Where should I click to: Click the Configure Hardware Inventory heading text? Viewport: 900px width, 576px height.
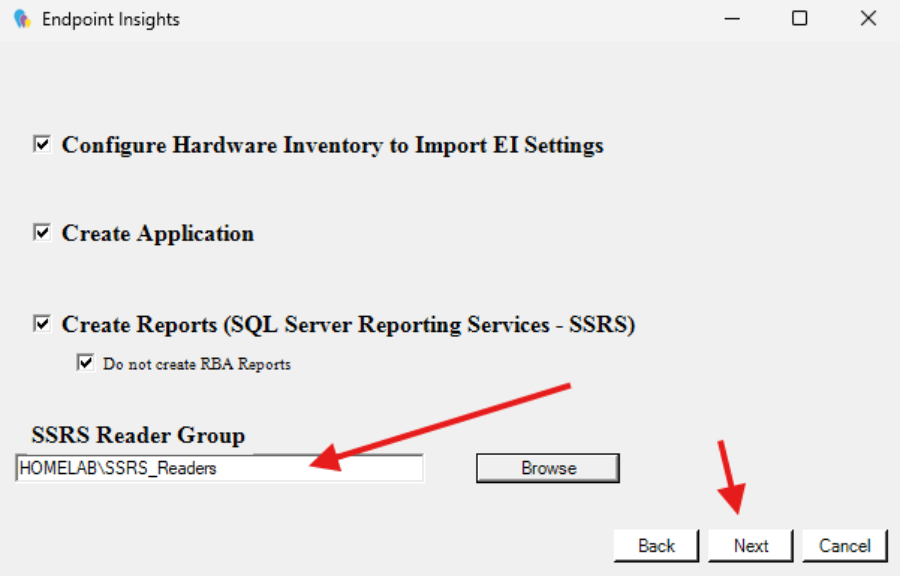pyautogui.click(x=330, y=144)
